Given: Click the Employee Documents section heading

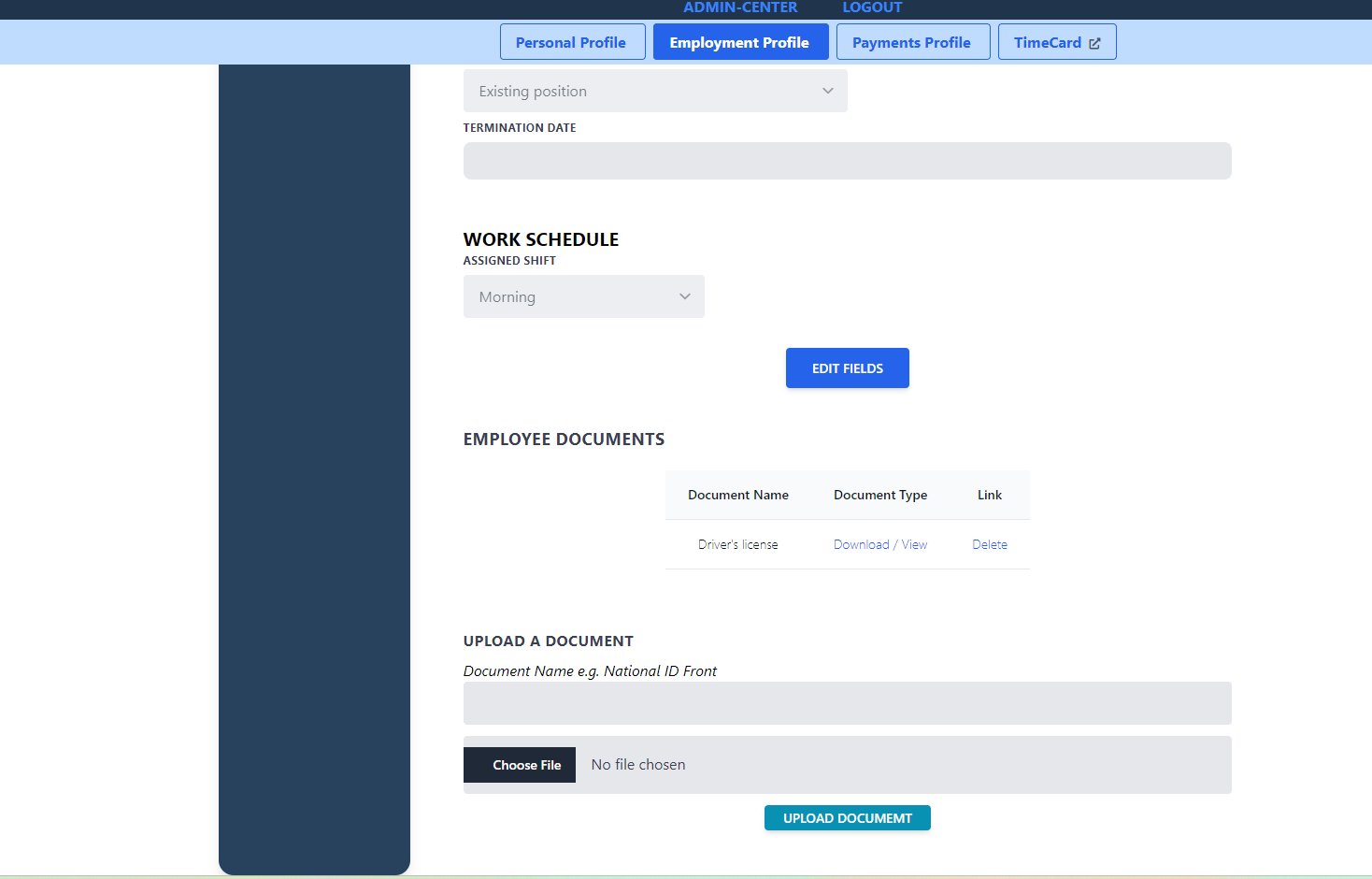Looking at the screenshot, I should (564, 439).
